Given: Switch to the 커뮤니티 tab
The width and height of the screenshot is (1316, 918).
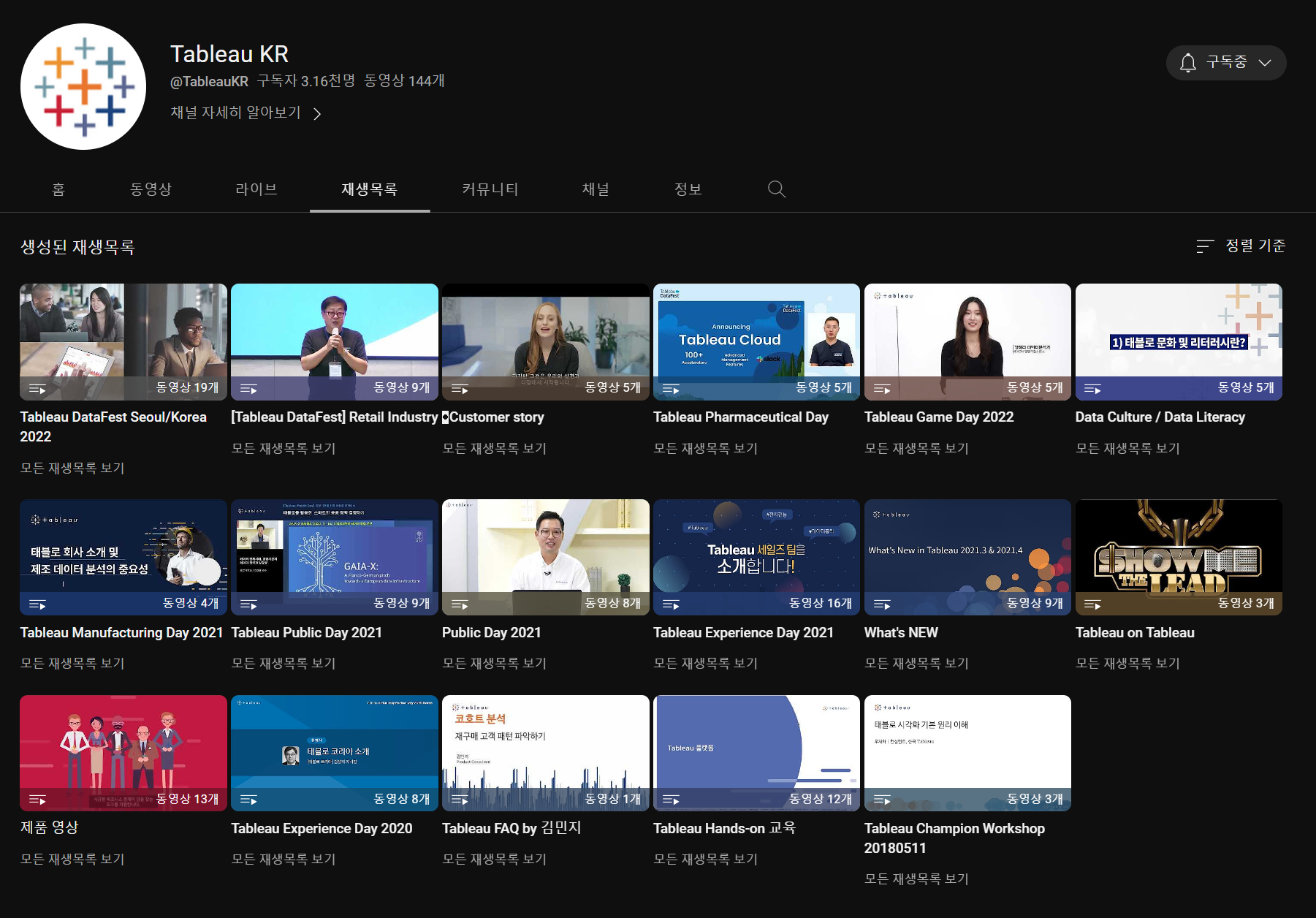Looking at the screenshot, I should 490,189.
